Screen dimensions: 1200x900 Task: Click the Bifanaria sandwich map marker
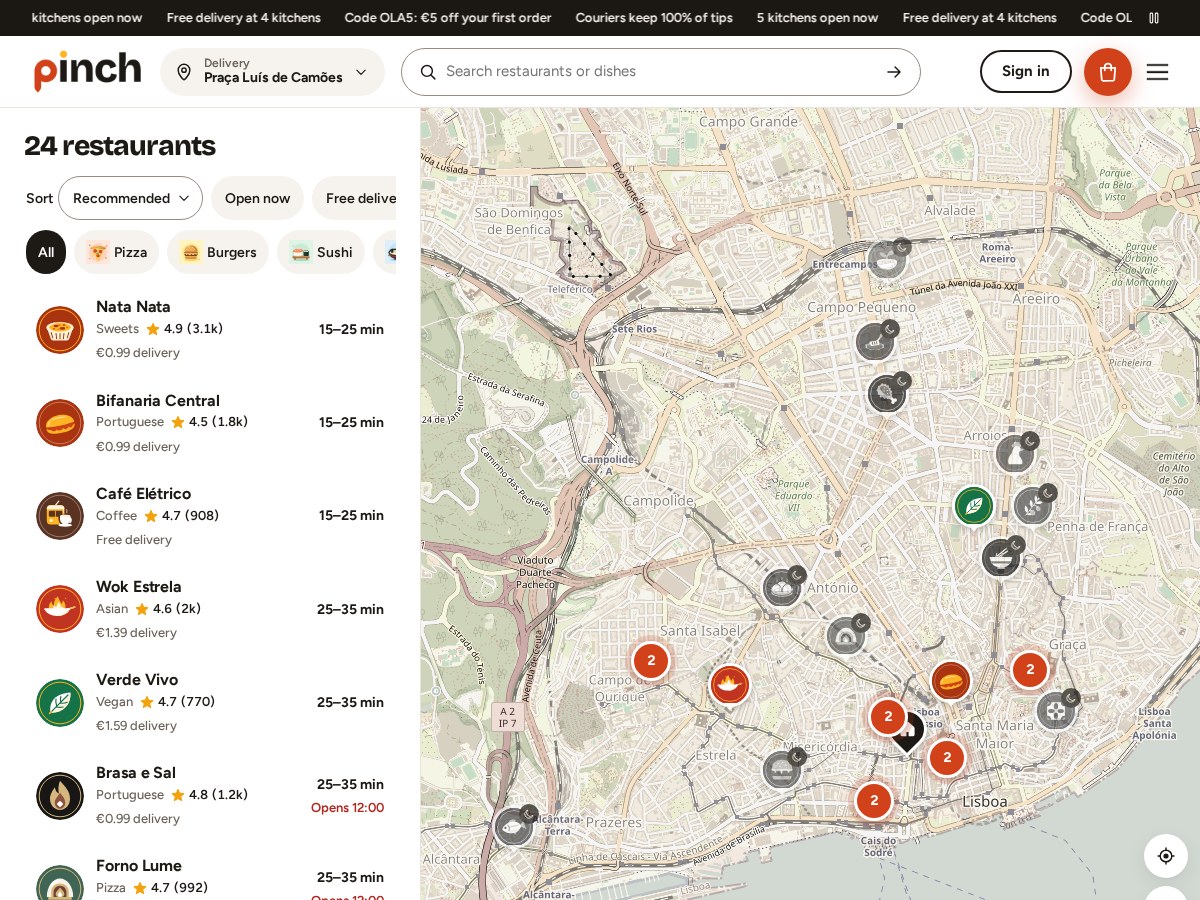[951, 681]
